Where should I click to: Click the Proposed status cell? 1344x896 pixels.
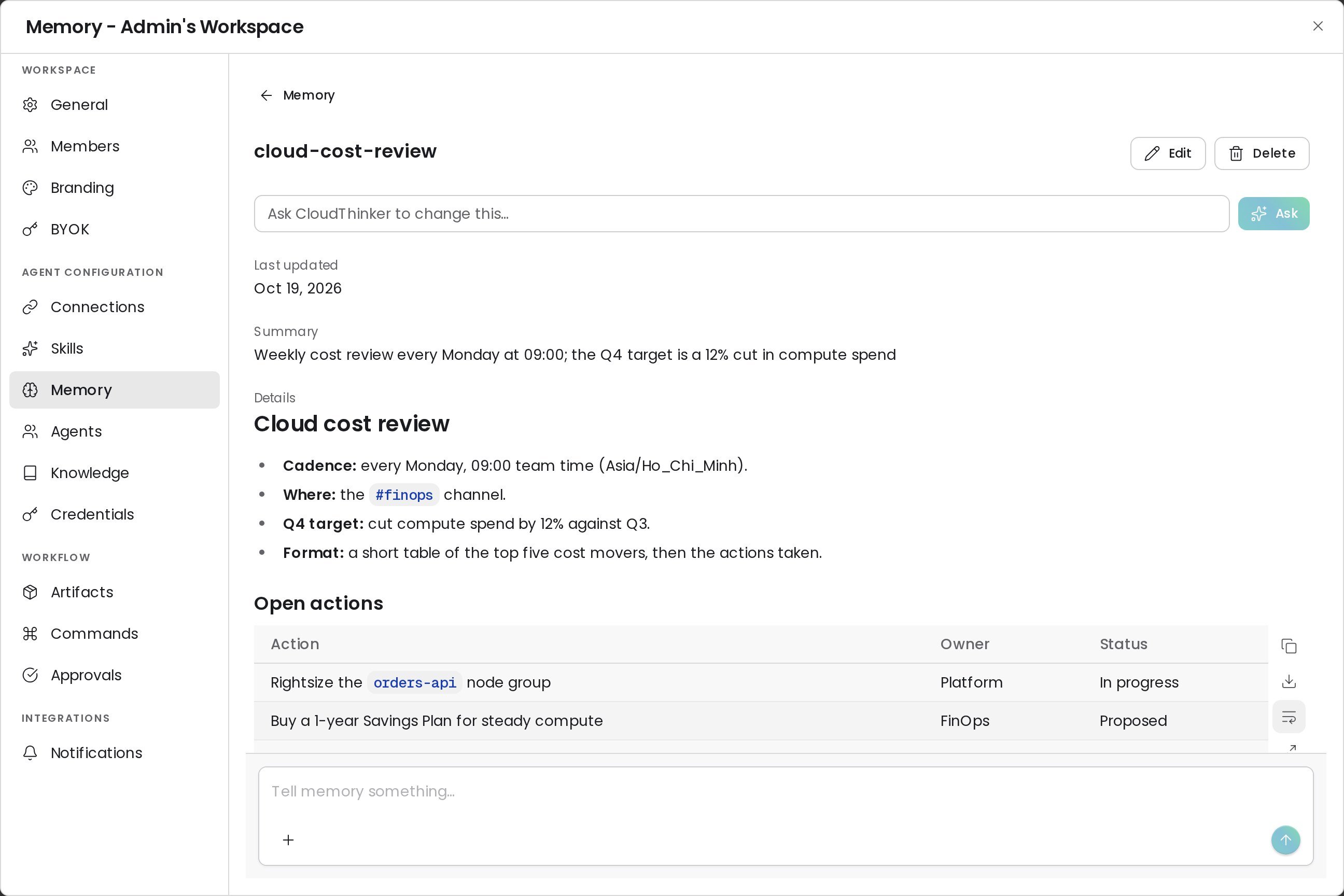1132,721
